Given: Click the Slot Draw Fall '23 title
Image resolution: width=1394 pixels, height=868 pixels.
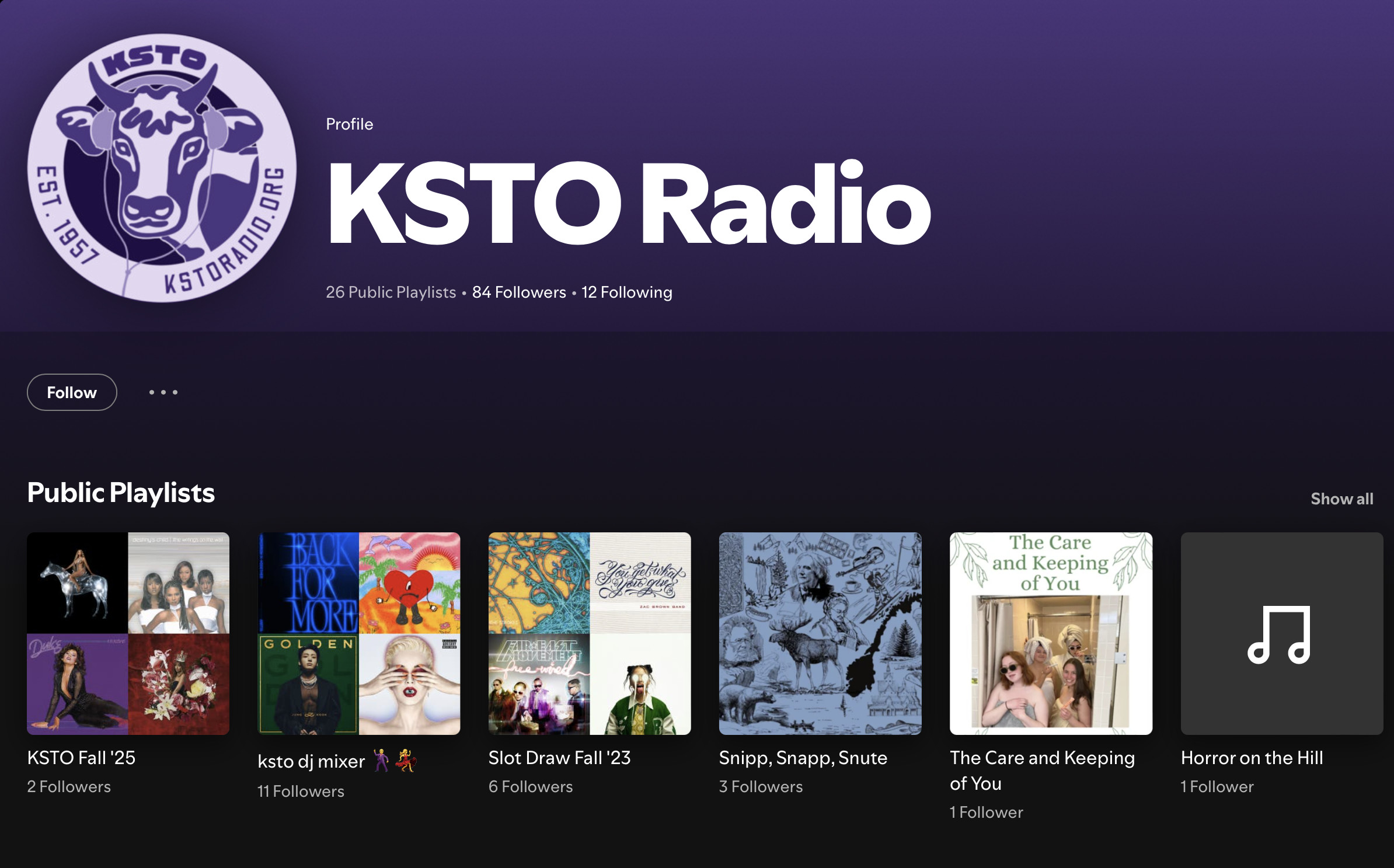Looking at the screenshot, I should coord(559,757).
